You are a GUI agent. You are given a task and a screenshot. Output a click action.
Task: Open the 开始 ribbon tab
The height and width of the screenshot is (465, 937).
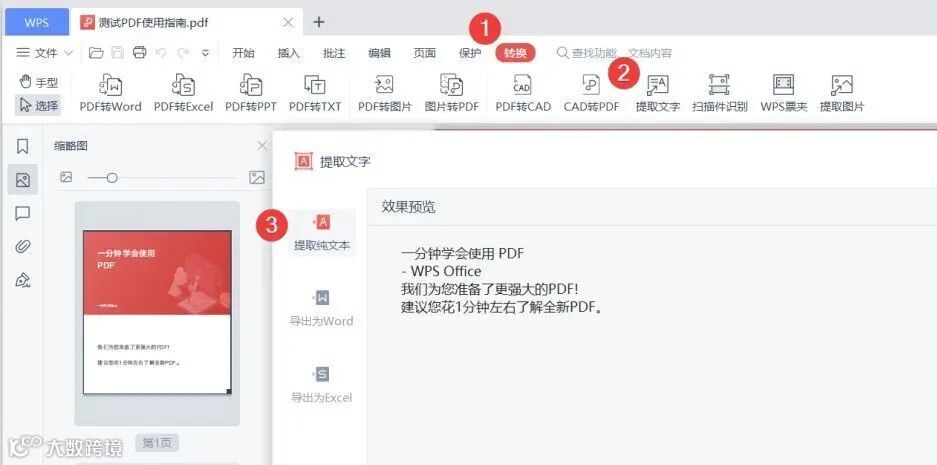pos(243,53)
